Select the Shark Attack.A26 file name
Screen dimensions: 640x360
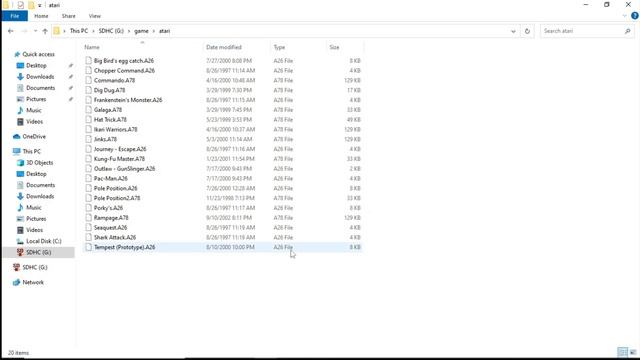click(115, 237)
